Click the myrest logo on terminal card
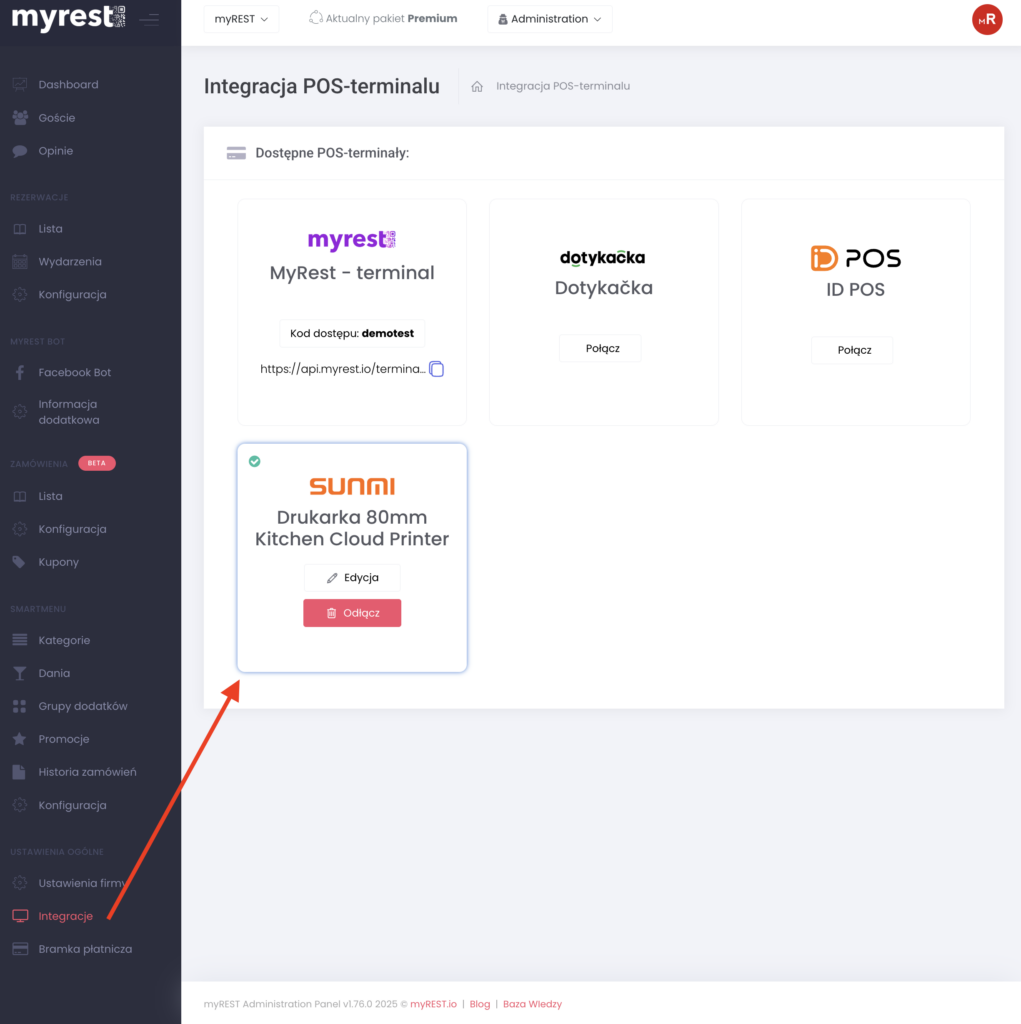The width and height of the screenshot is (1021, 1024). click(352, 240)
